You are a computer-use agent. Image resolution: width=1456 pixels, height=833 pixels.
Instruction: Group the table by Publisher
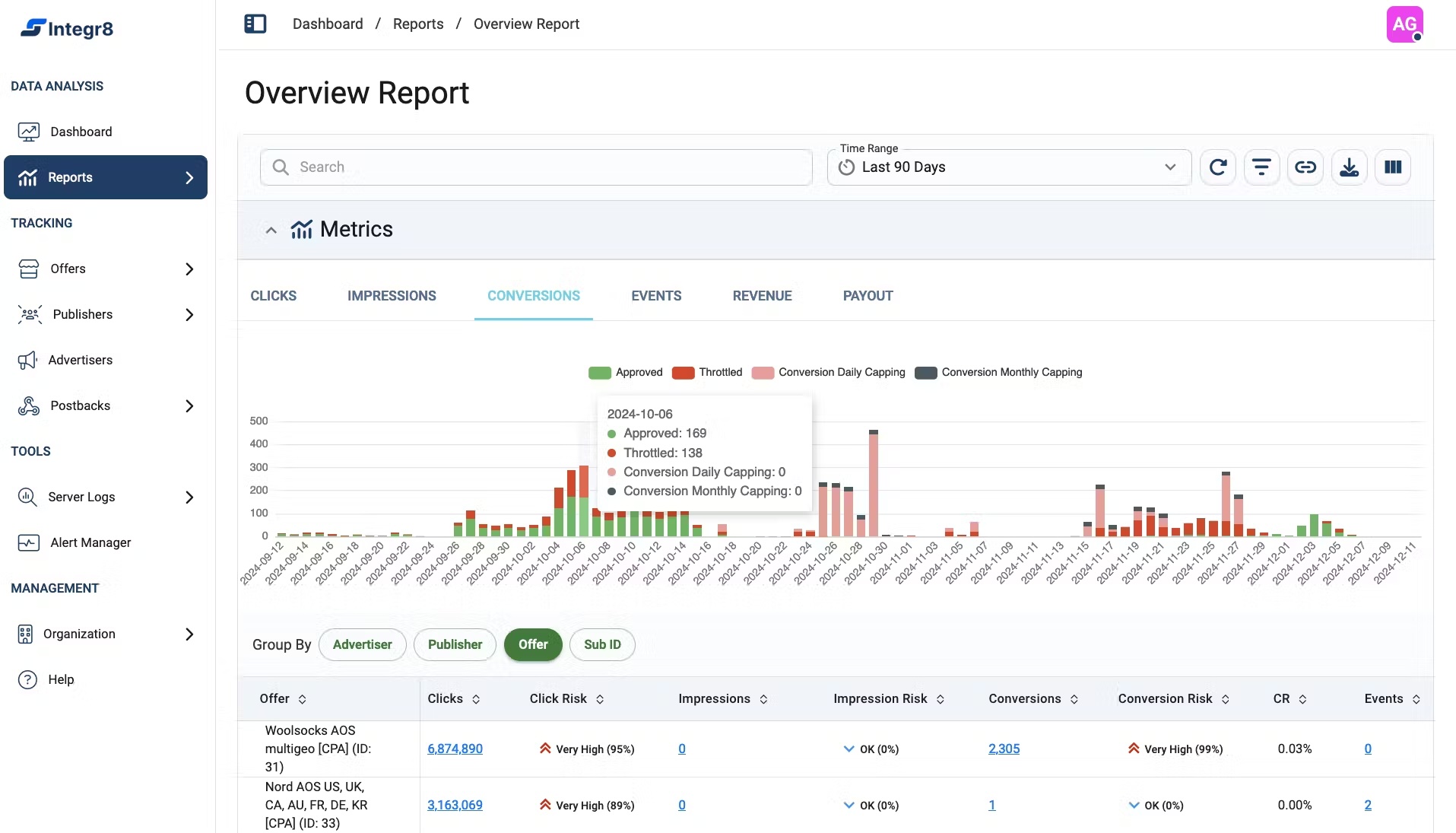tap(455, 644)
